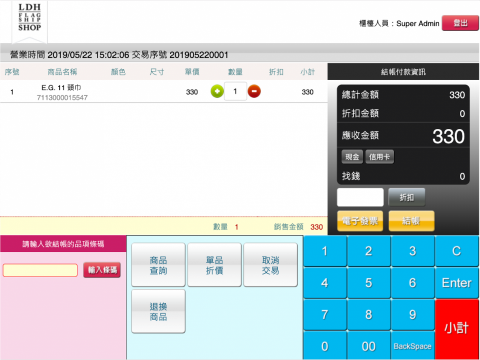Focus the barcode input field
The height and width of the screenshot is (360, 480).
[40, 270]
